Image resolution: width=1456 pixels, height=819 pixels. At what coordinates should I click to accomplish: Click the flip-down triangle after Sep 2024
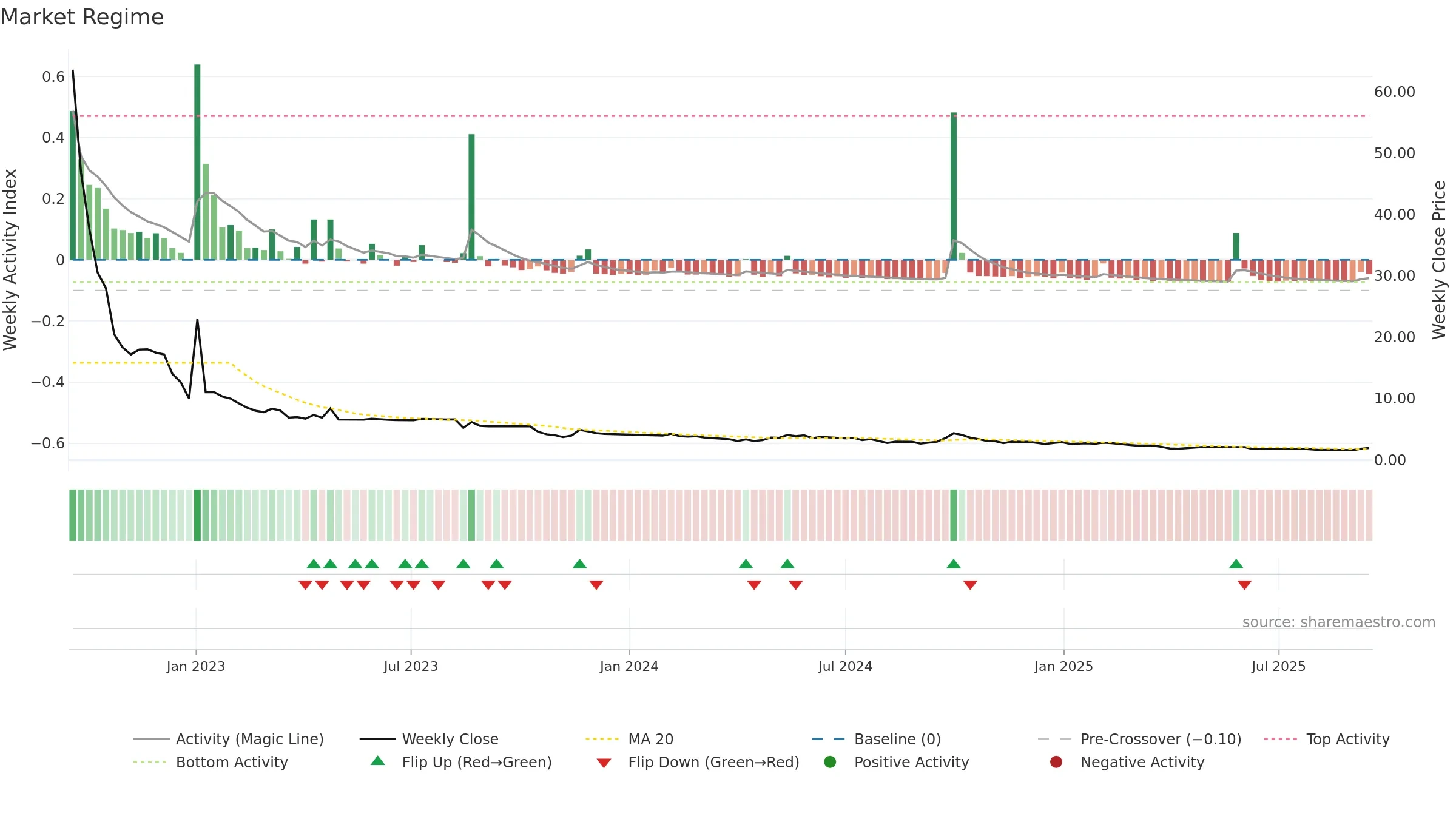point(970,585)
